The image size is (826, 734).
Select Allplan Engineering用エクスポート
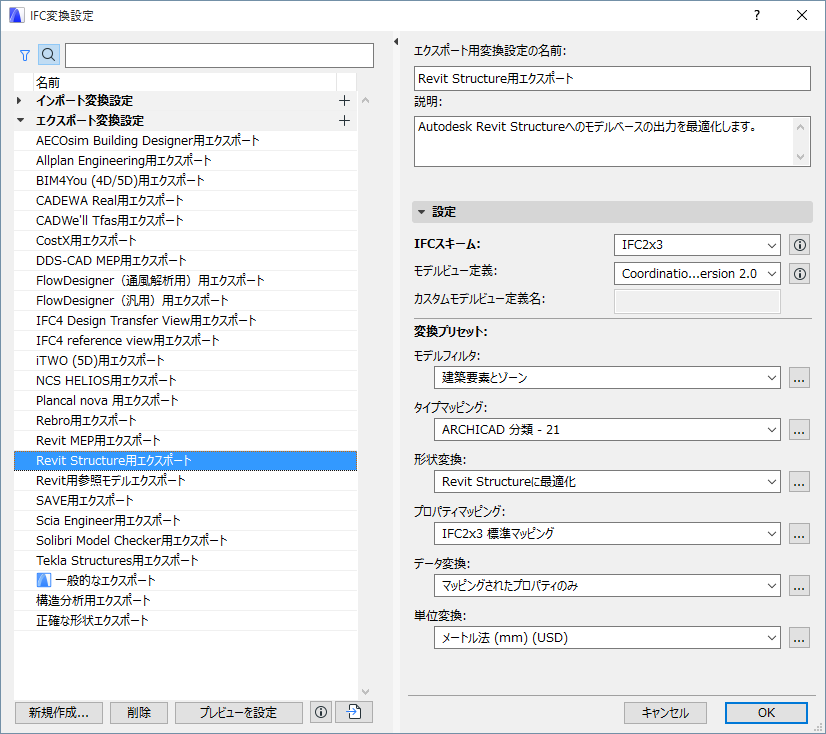185,161
